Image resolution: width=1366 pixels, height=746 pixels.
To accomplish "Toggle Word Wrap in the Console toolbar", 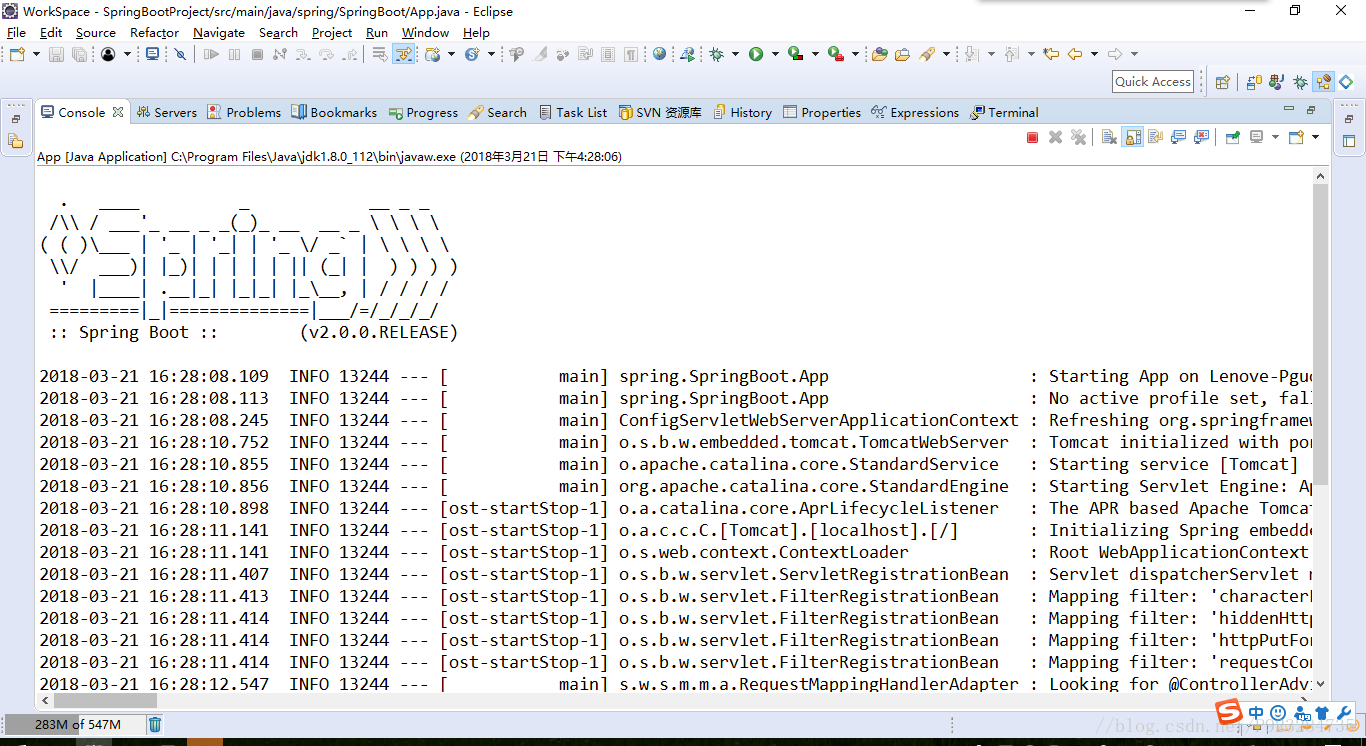I will tap(1155, 137).
